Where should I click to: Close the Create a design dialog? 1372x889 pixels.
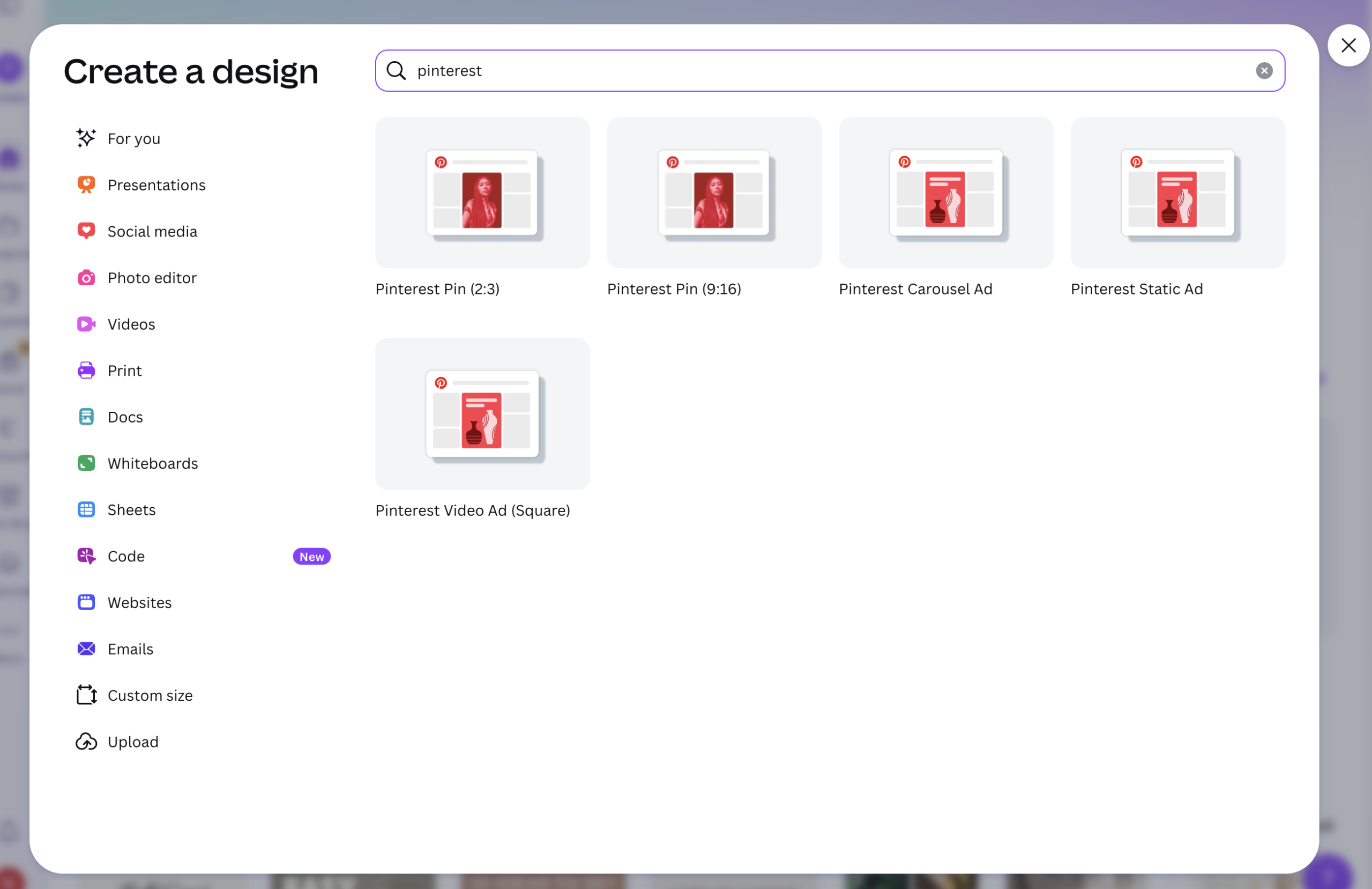(1348, 46)
